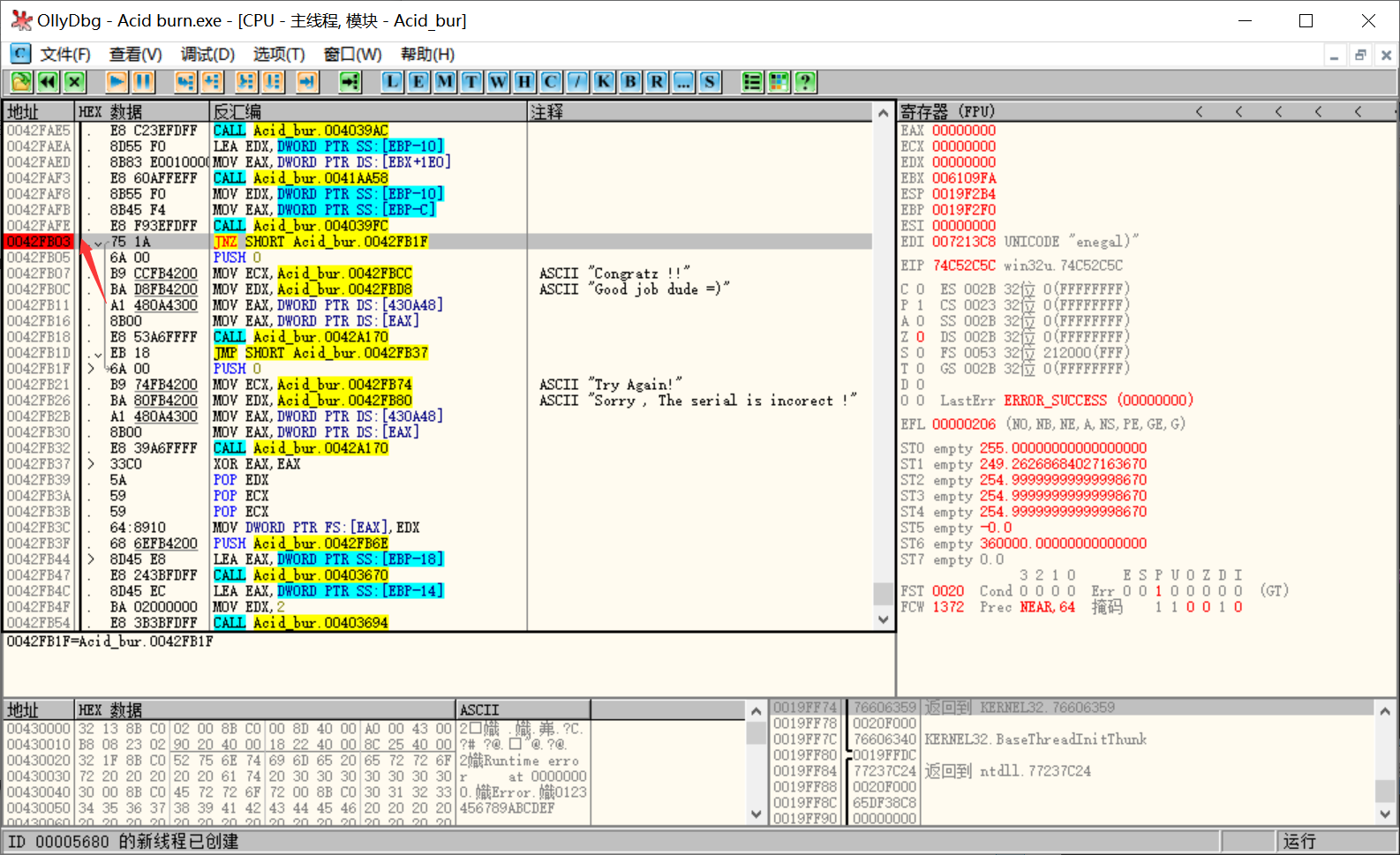Viewport: 1400px width, 855px height.
Task: Click dump pane scrollbar up arrow
Action: pos(756,710)
